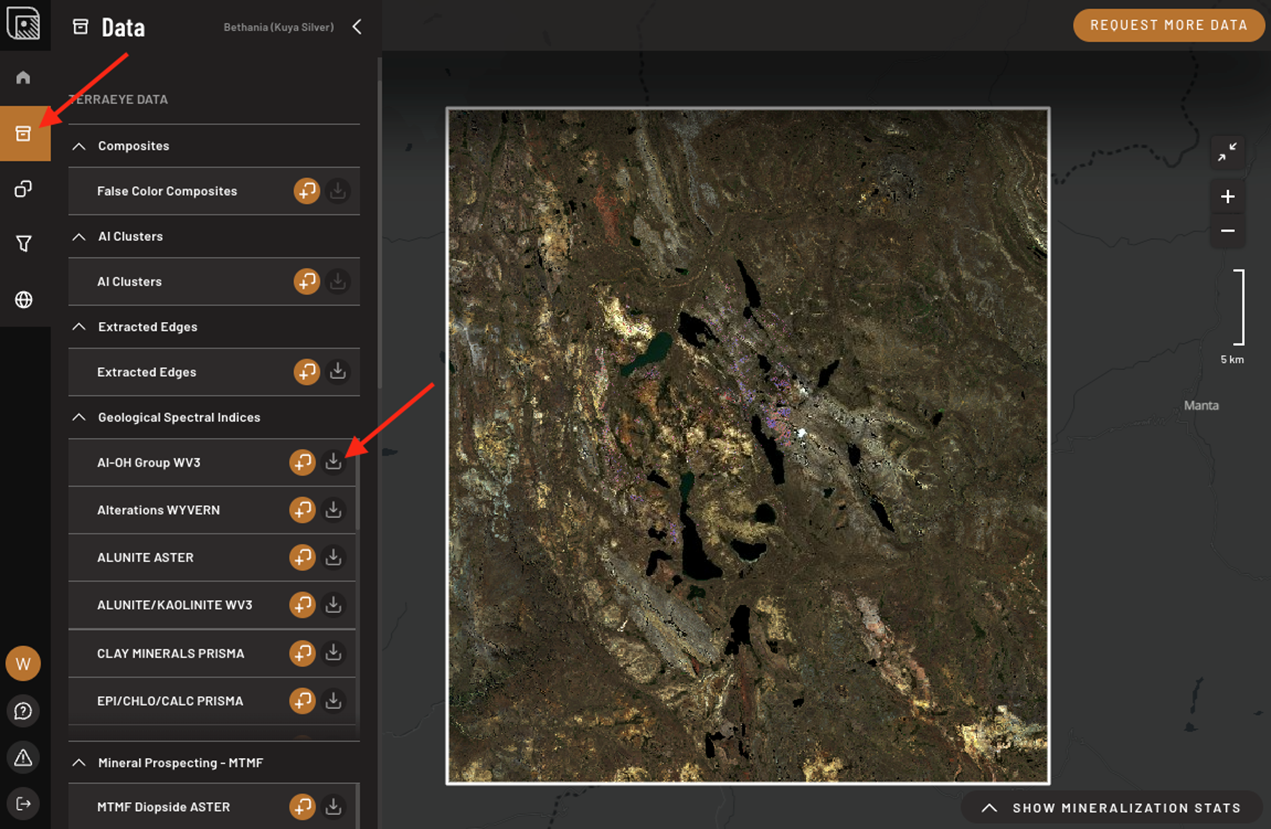Collapse Mineral Prospecting - MTMF section

pyautogui.click(x=79, y=763)
